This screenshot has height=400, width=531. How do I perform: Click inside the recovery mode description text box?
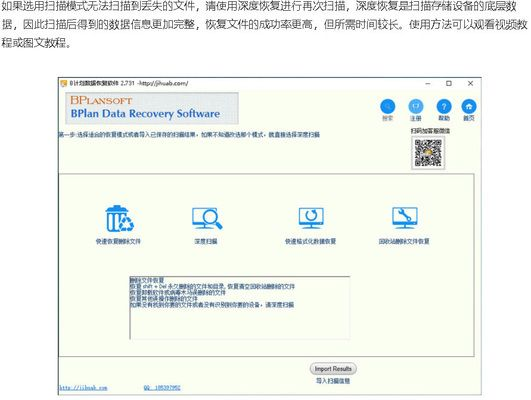point(240,308)
